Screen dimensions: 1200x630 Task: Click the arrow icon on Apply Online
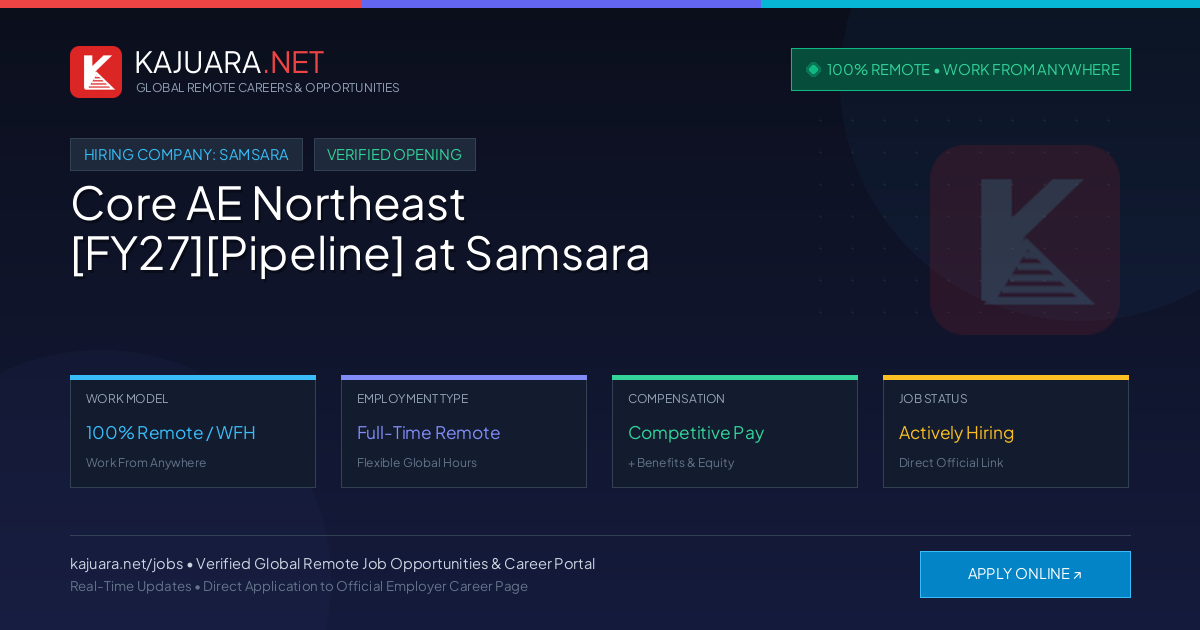(x=1077, y=575)
